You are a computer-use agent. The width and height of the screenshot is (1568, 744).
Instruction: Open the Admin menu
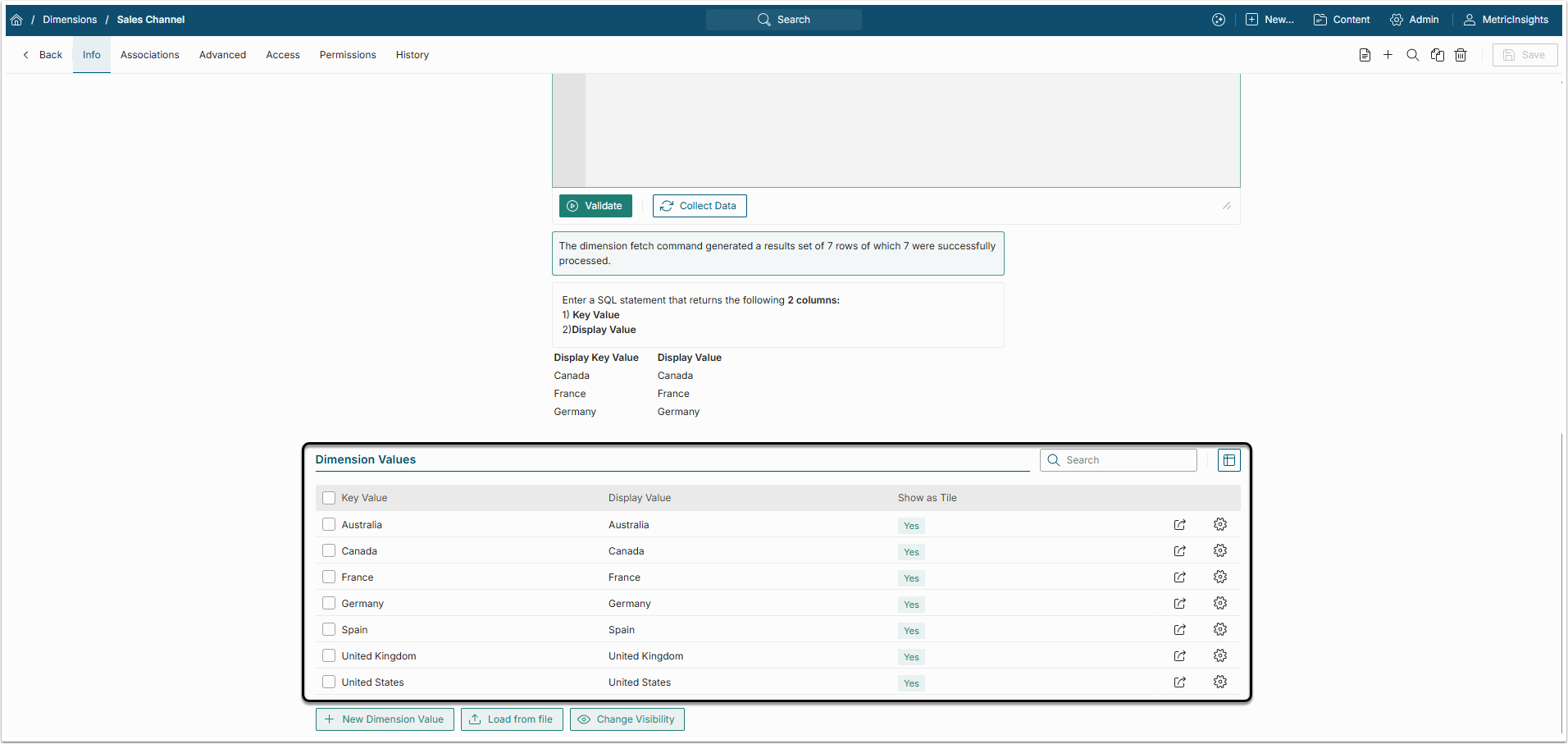pyautogui.click(x=1415, y=20)
